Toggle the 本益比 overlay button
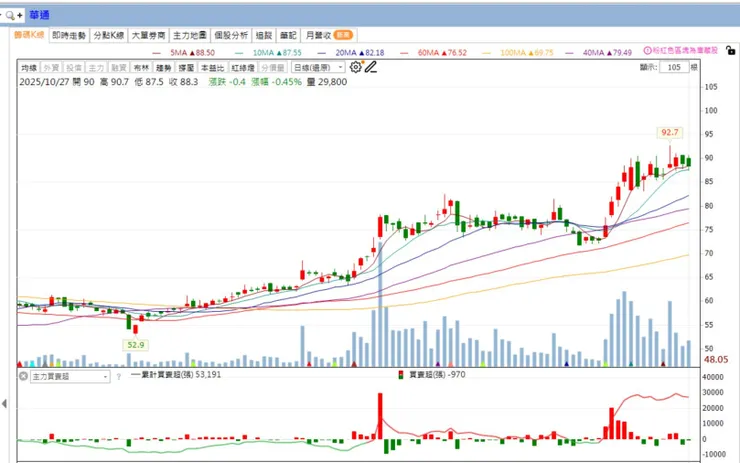 [x=212, y=68]
